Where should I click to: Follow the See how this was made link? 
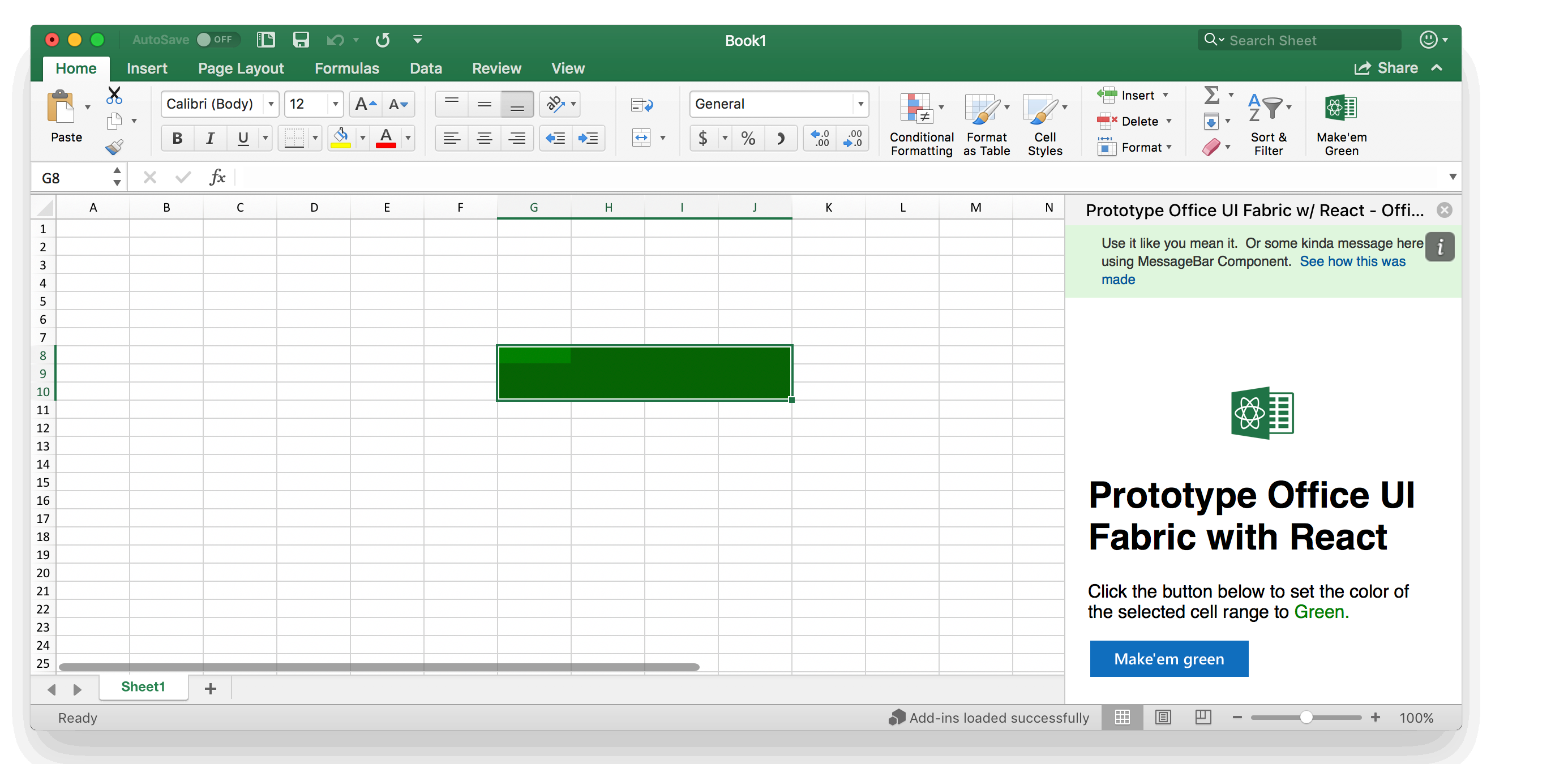[1352, 261]
